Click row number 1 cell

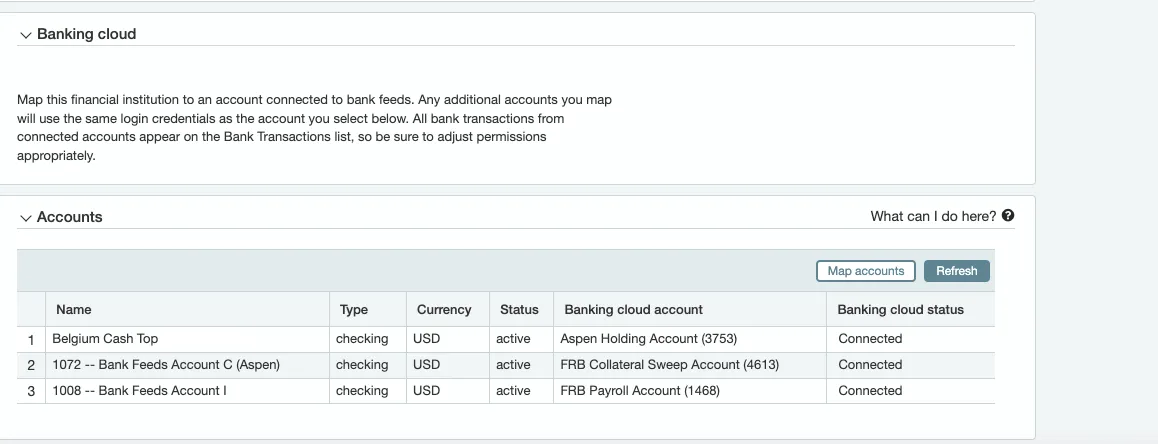31,340
